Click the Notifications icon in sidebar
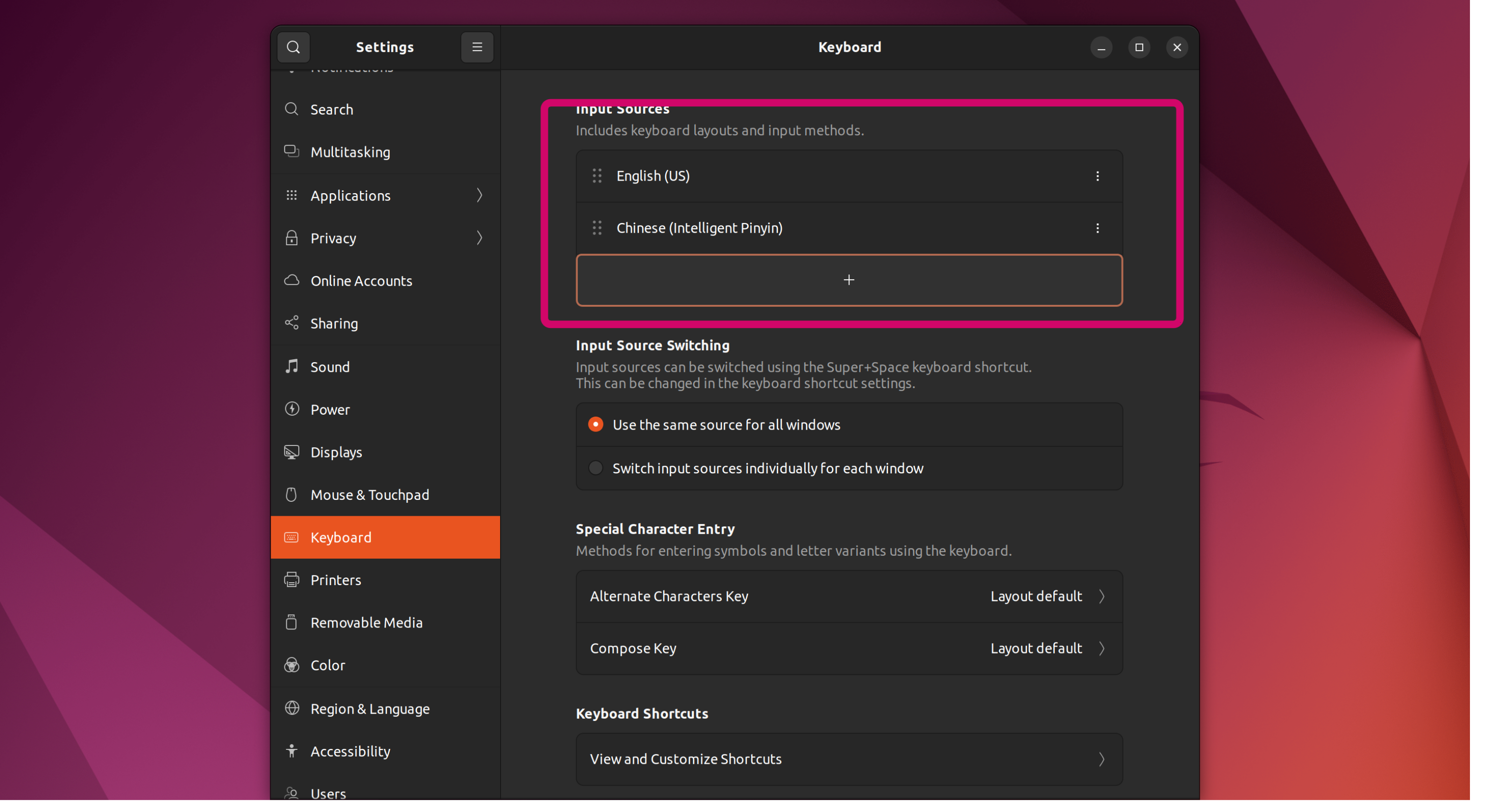 pyautogui.click(x=290, y=67)
